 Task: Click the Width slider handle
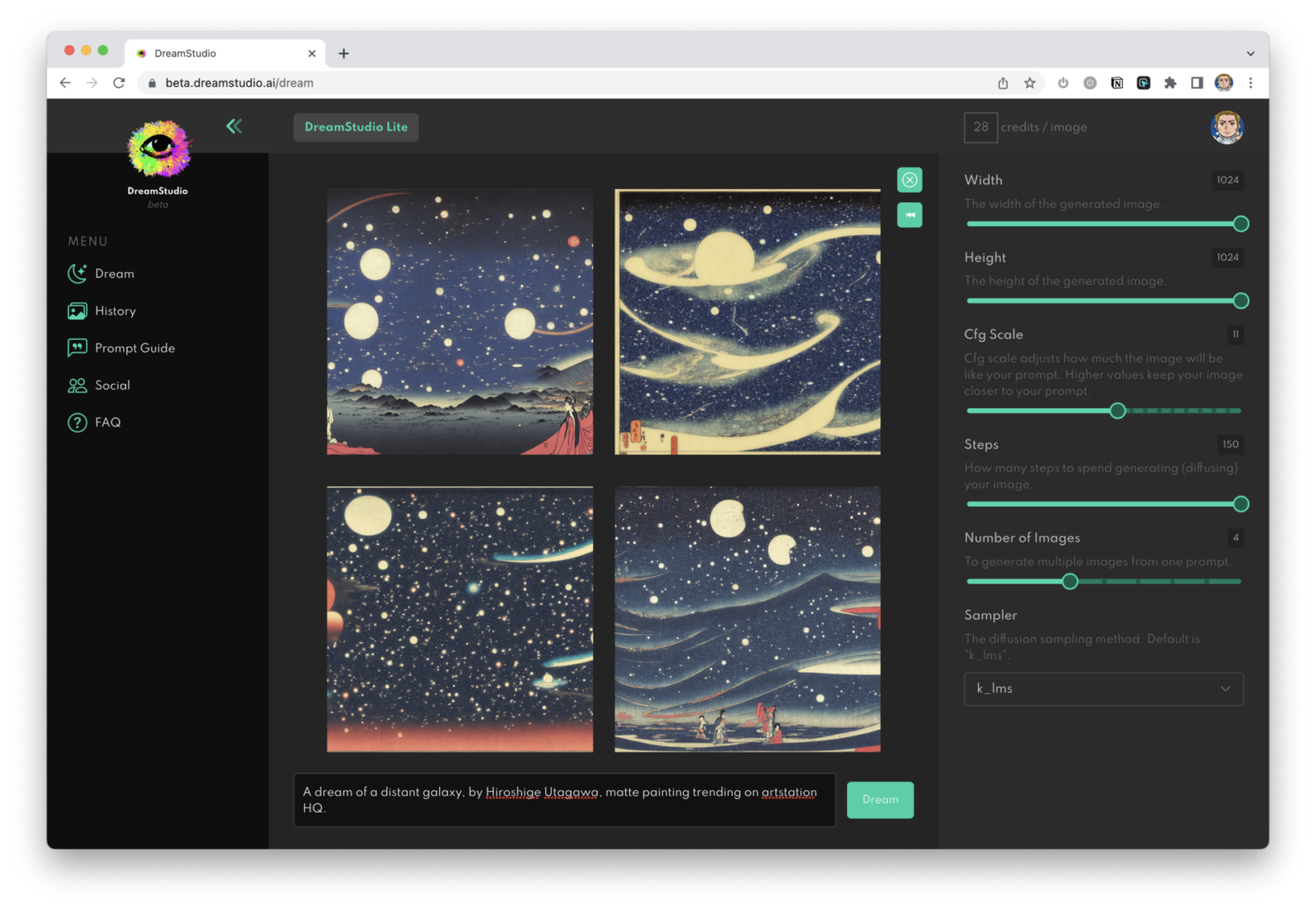[1241, 224]
